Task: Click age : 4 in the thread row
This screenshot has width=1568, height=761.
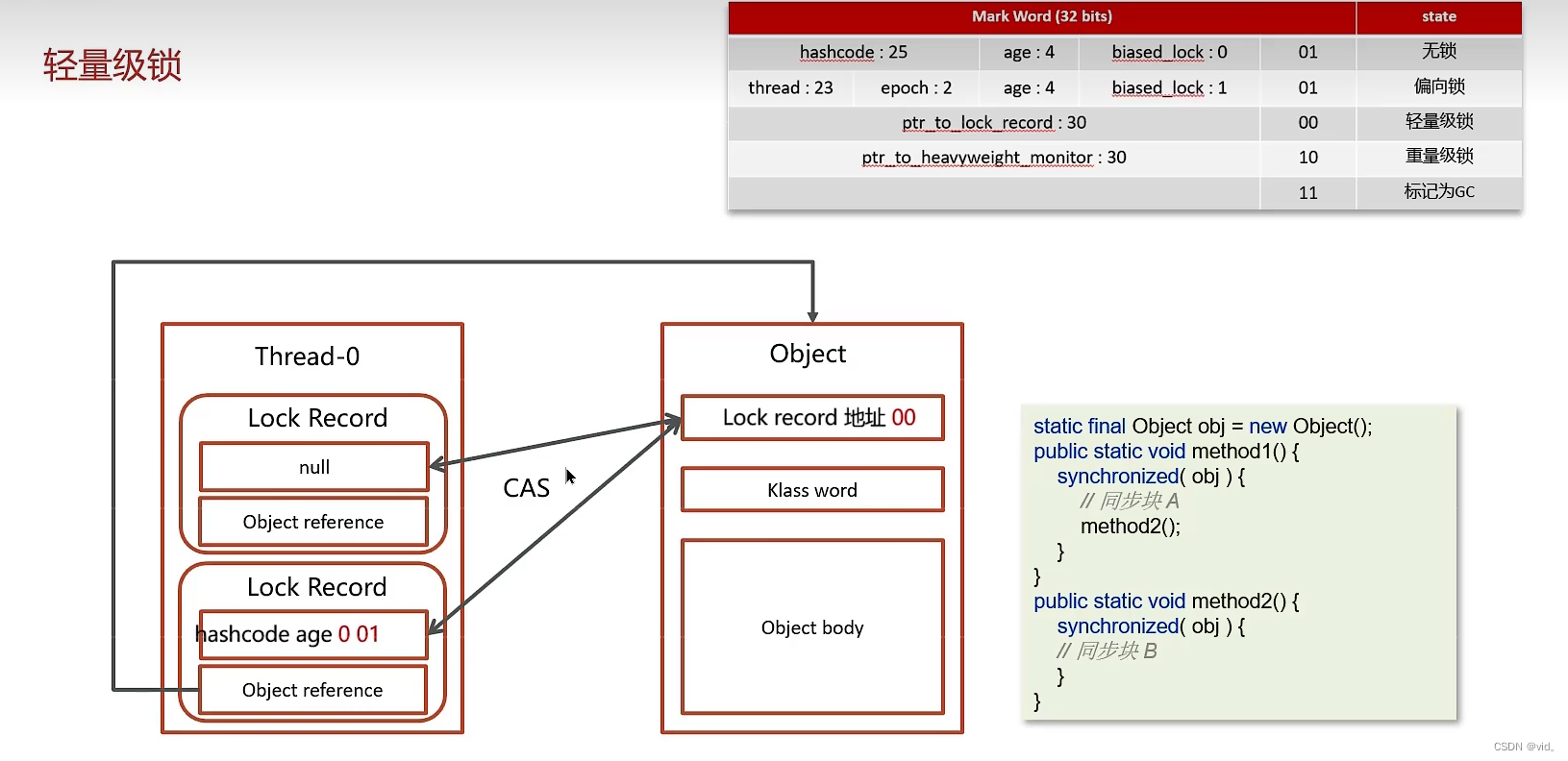Action: (1029, 87)
